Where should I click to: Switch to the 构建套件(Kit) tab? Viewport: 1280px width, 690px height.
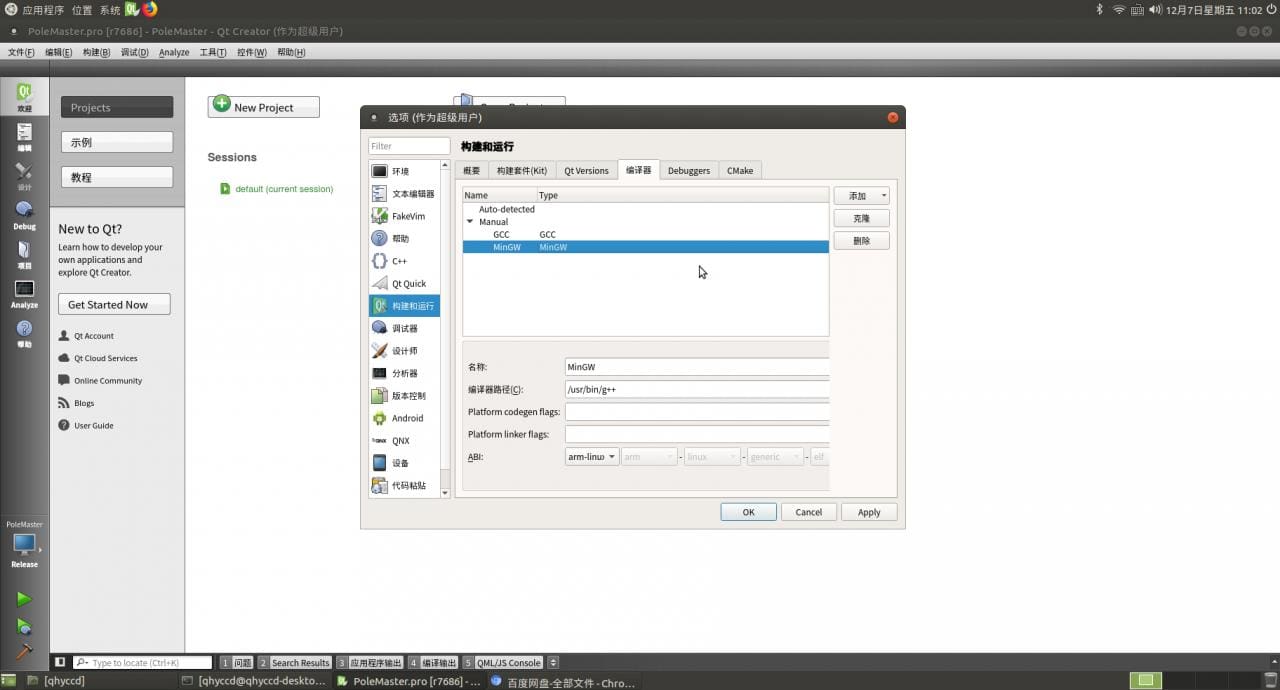[x=522, y=171]
